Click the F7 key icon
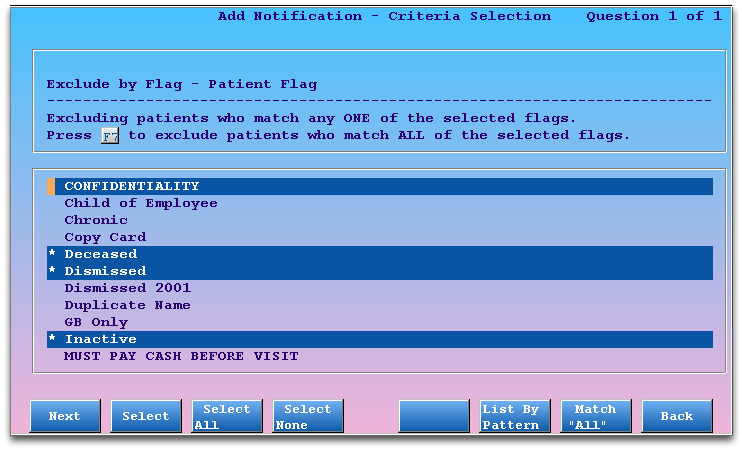Image resolution: width=742 pixels, height=449 pixels. 110,136
